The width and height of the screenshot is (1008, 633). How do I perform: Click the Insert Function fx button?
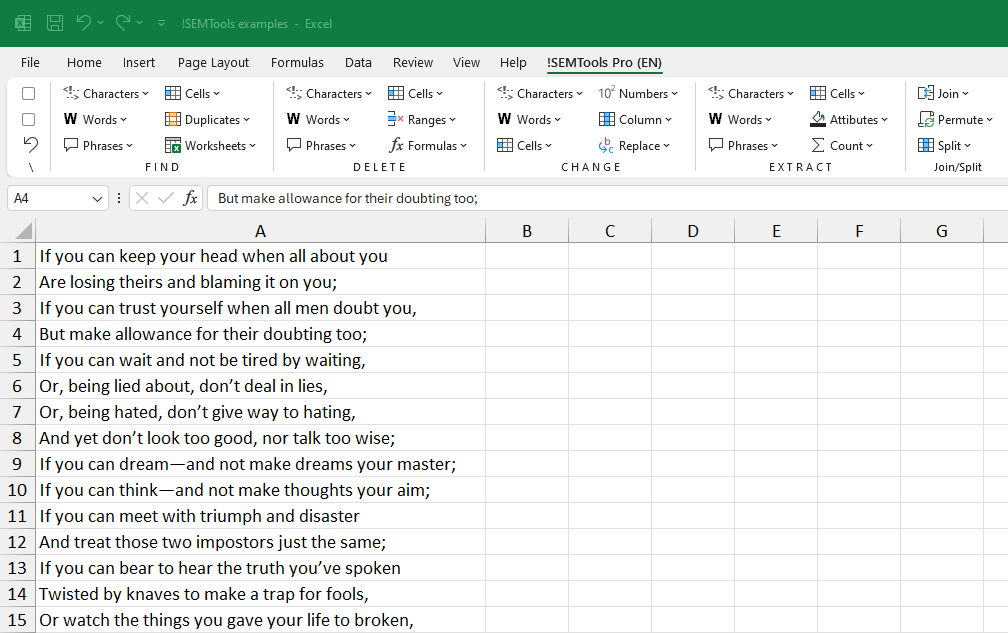(190, 198)
